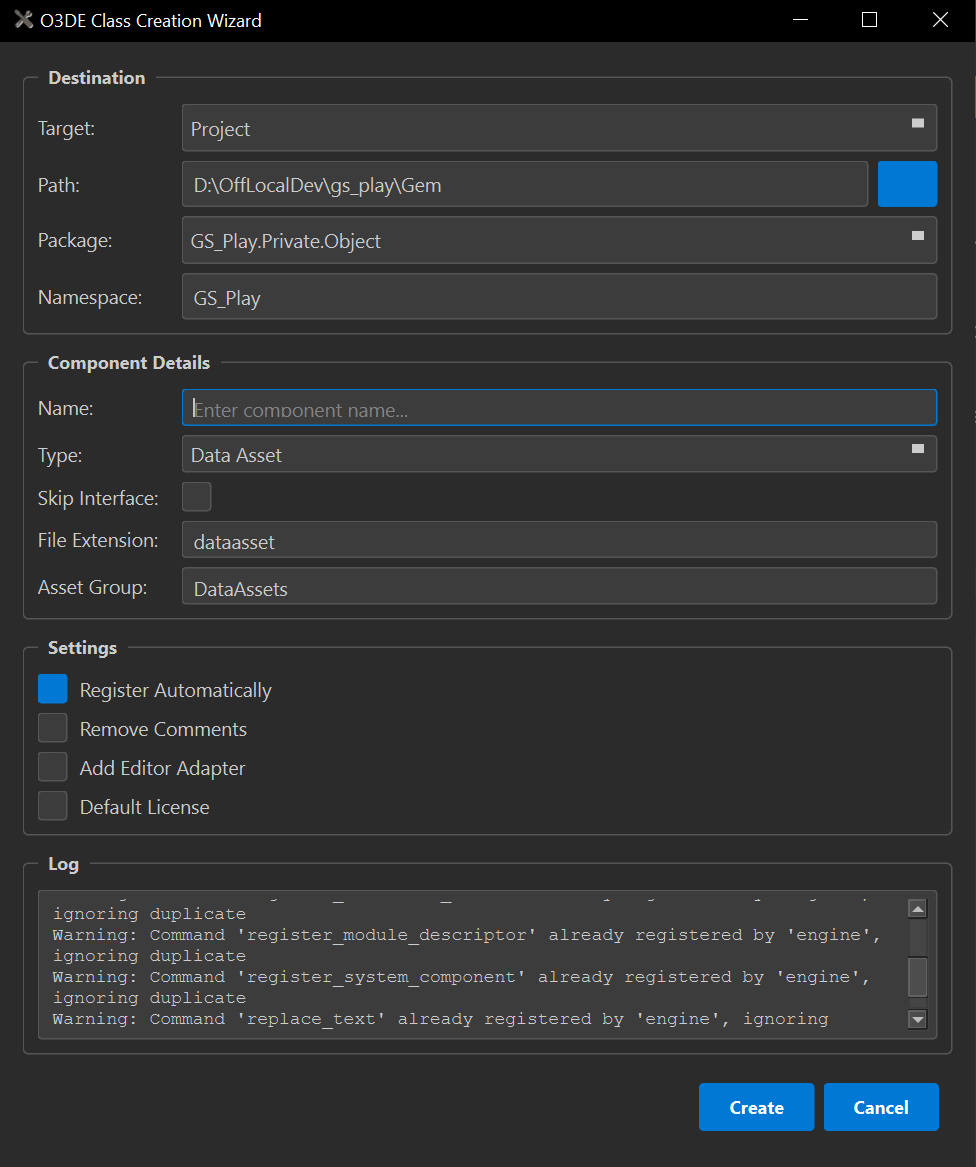Minimize the Class Creation Wizard window
The height and width of the screenshot is (1167, 976).
pyautogui.click(x=799, y=19)
